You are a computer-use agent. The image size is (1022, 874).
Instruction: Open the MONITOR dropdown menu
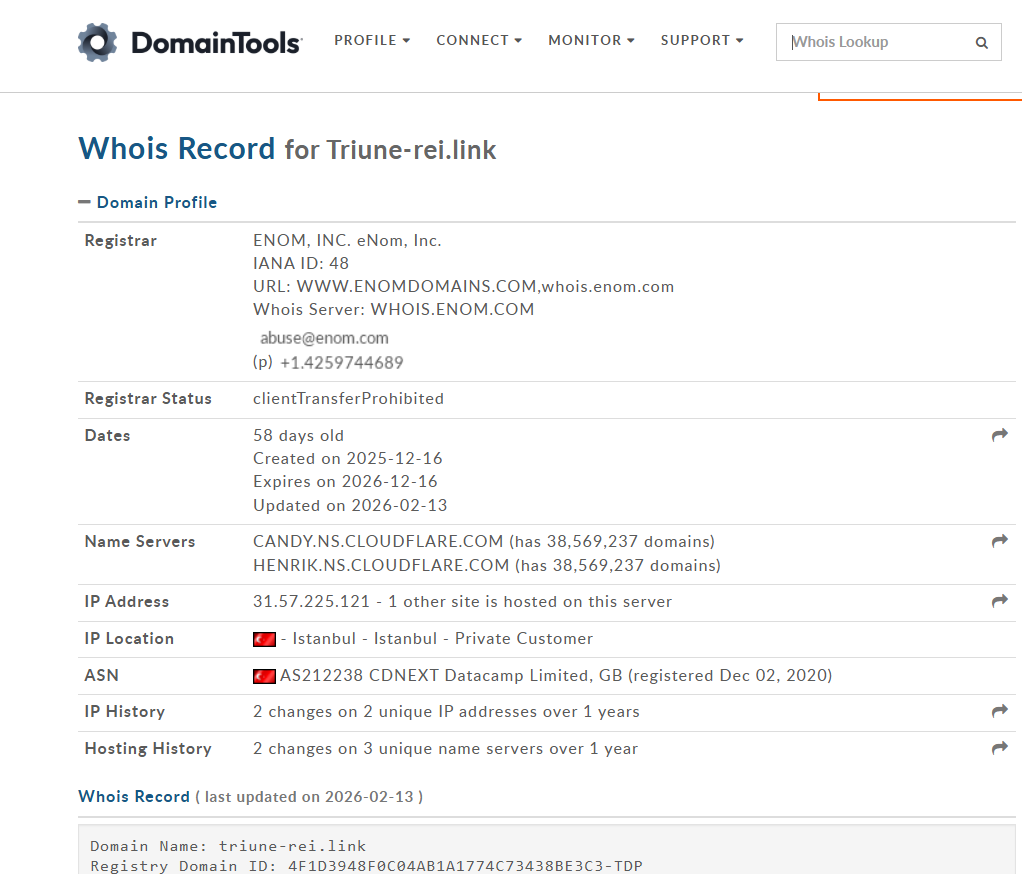(x=591, y=40)
